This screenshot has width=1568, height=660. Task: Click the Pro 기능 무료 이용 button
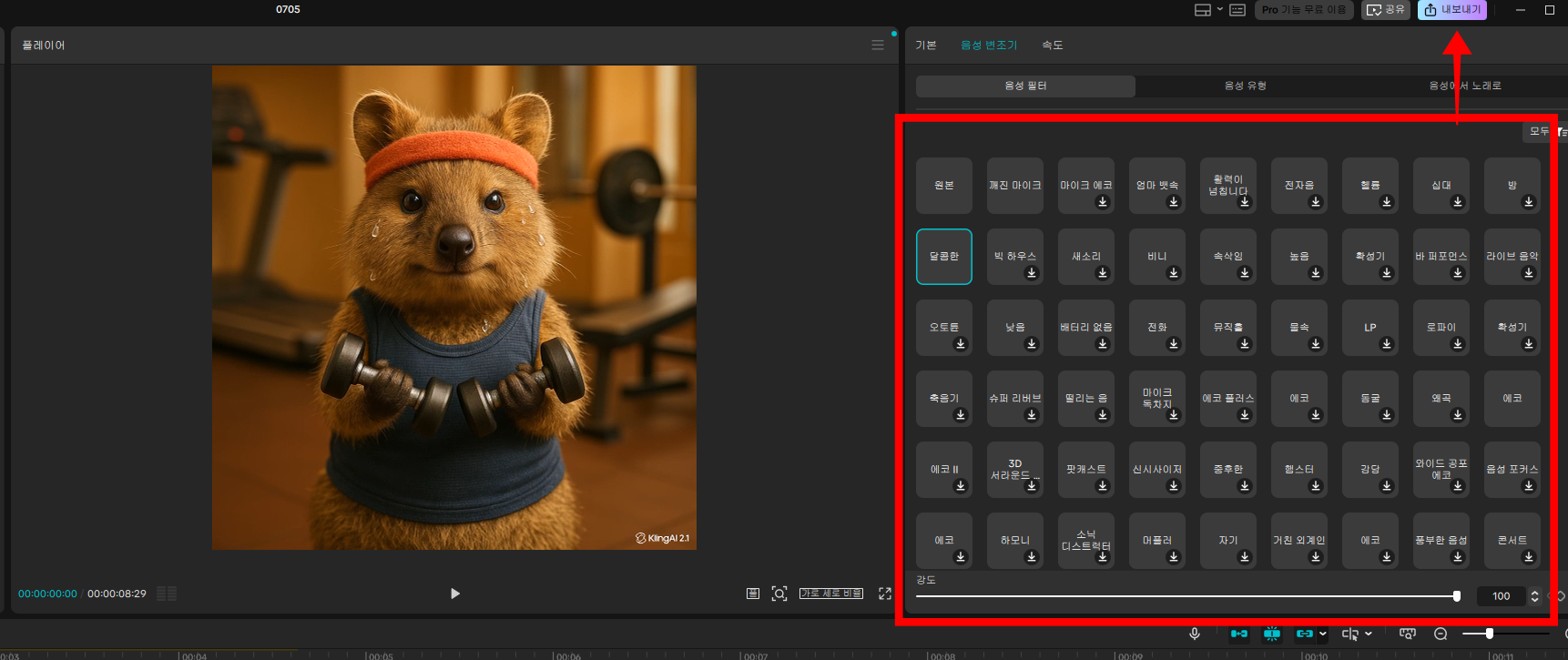(x=1304, y=10)
